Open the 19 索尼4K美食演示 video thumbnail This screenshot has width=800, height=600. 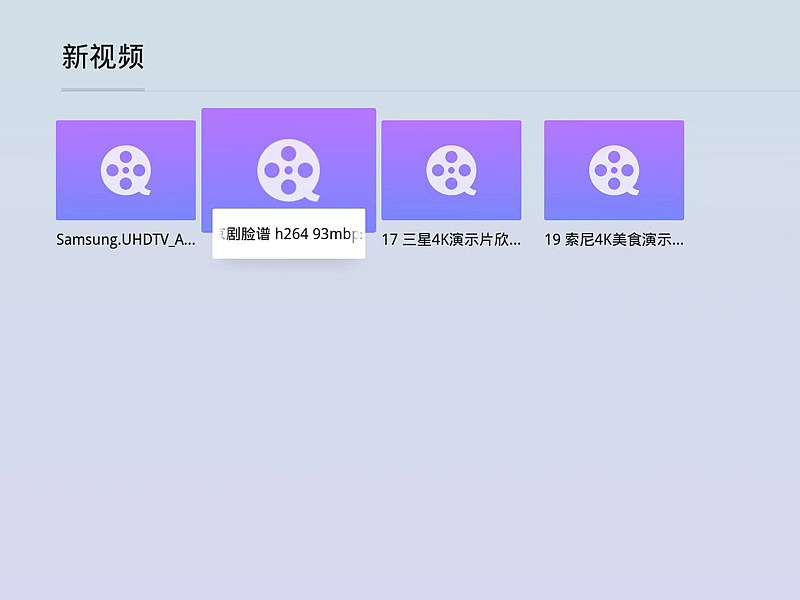pos(614,170)
